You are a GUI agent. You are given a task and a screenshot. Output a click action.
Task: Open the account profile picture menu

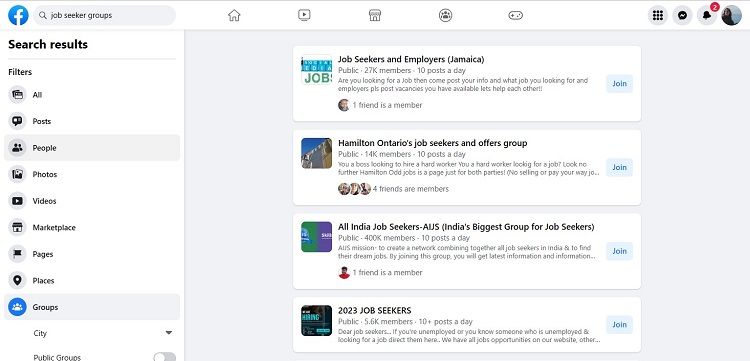731,15
